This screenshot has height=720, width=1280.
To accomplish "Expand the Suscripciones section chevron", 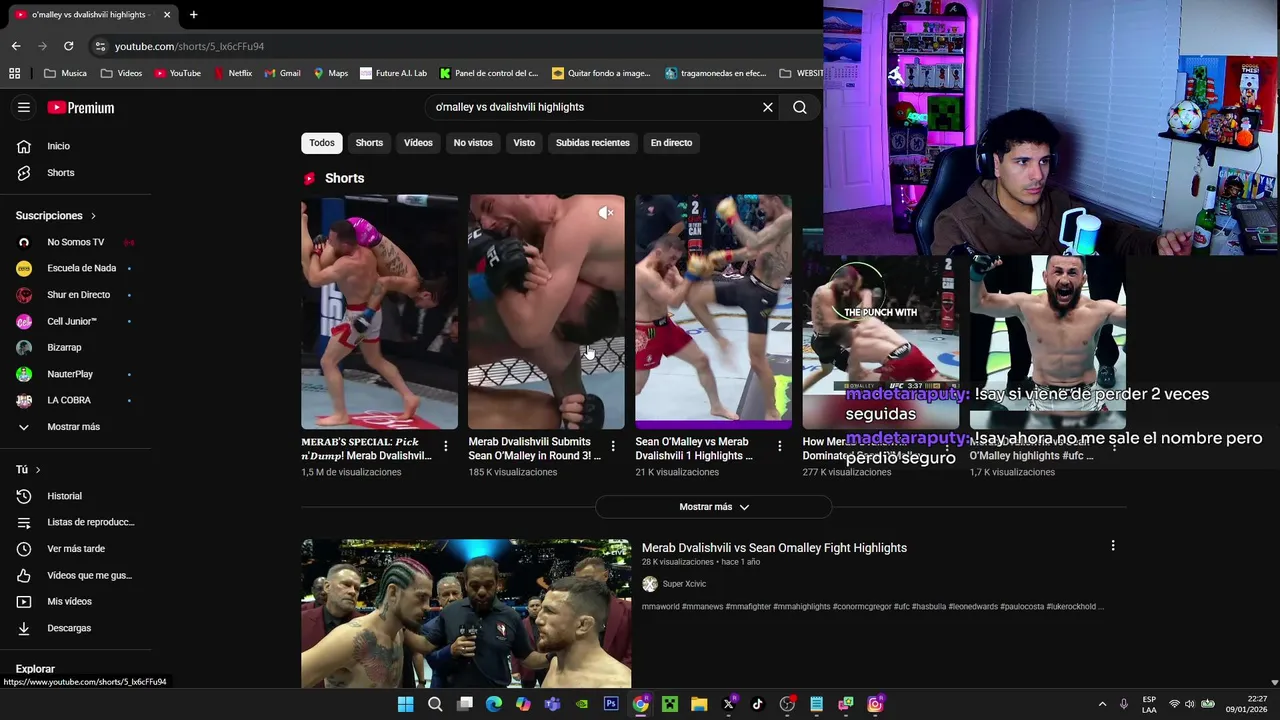I will click(x=94, y=216).
